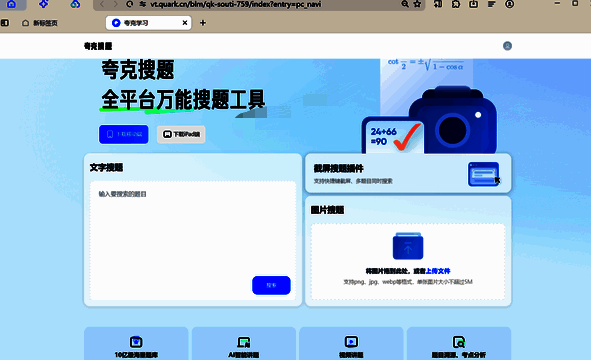Screen dimensions: 591x360
Task: Click the screenshot tool icon left of extensions
Action: click(438, 4)
